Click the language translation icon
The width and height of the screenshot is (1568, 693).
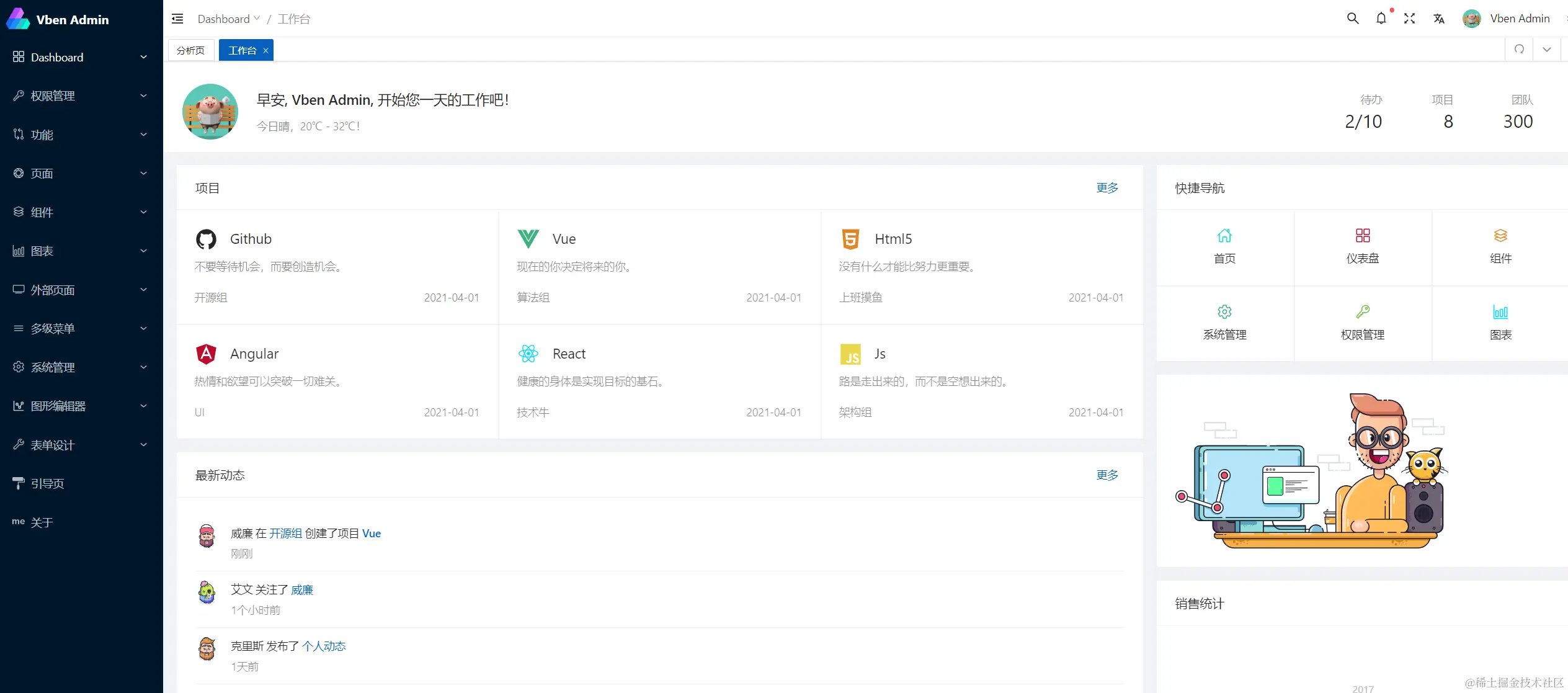click(x=1439, y=19)
